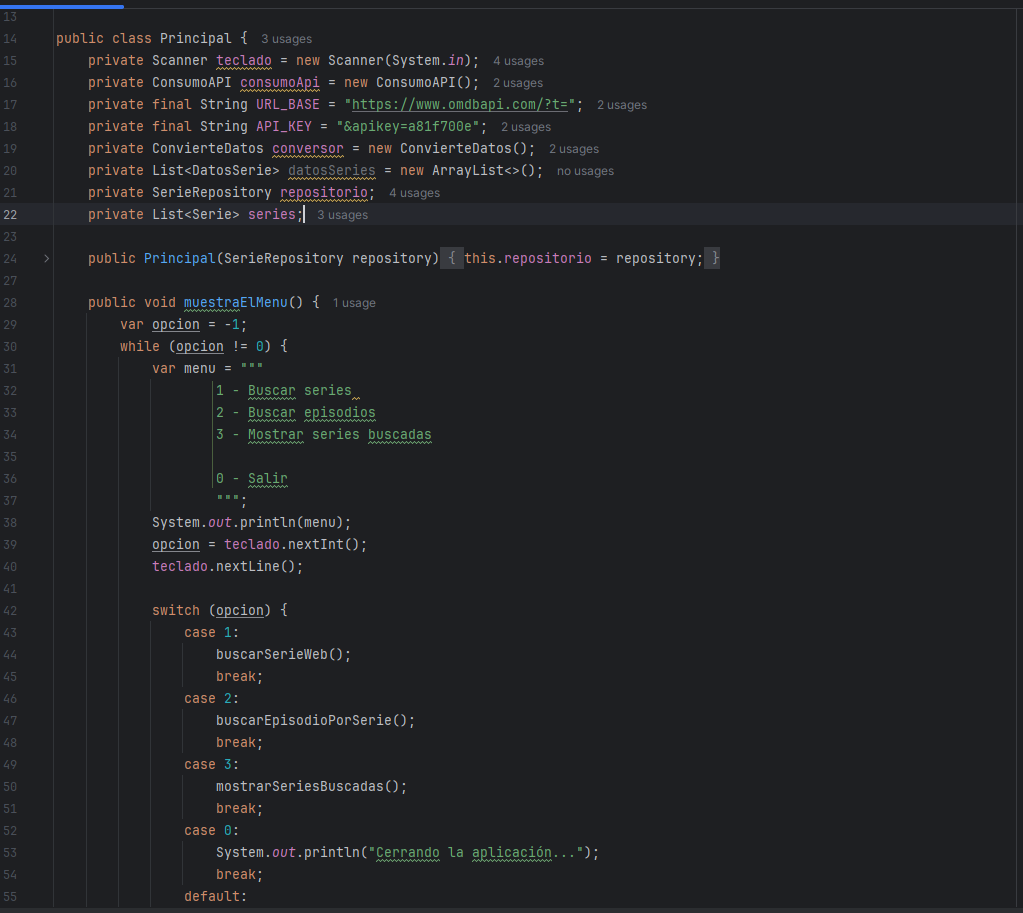Image resolution: width=1023 pixels, height=913 pixels.
Task: Click the URL_BASE constant name
Action: (x=288, y=104)
